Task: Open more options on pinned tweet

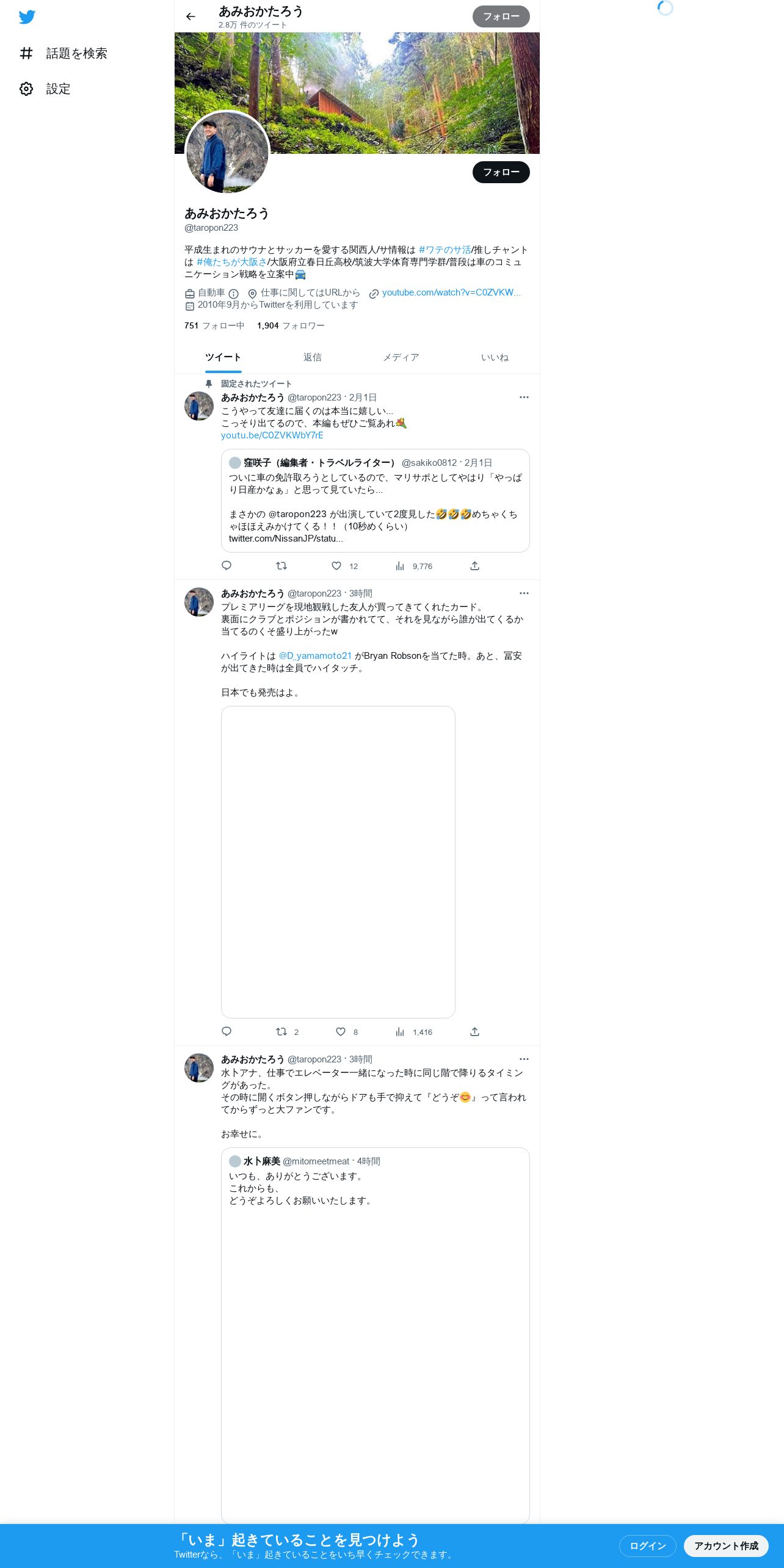Action: tap(524, 397)
